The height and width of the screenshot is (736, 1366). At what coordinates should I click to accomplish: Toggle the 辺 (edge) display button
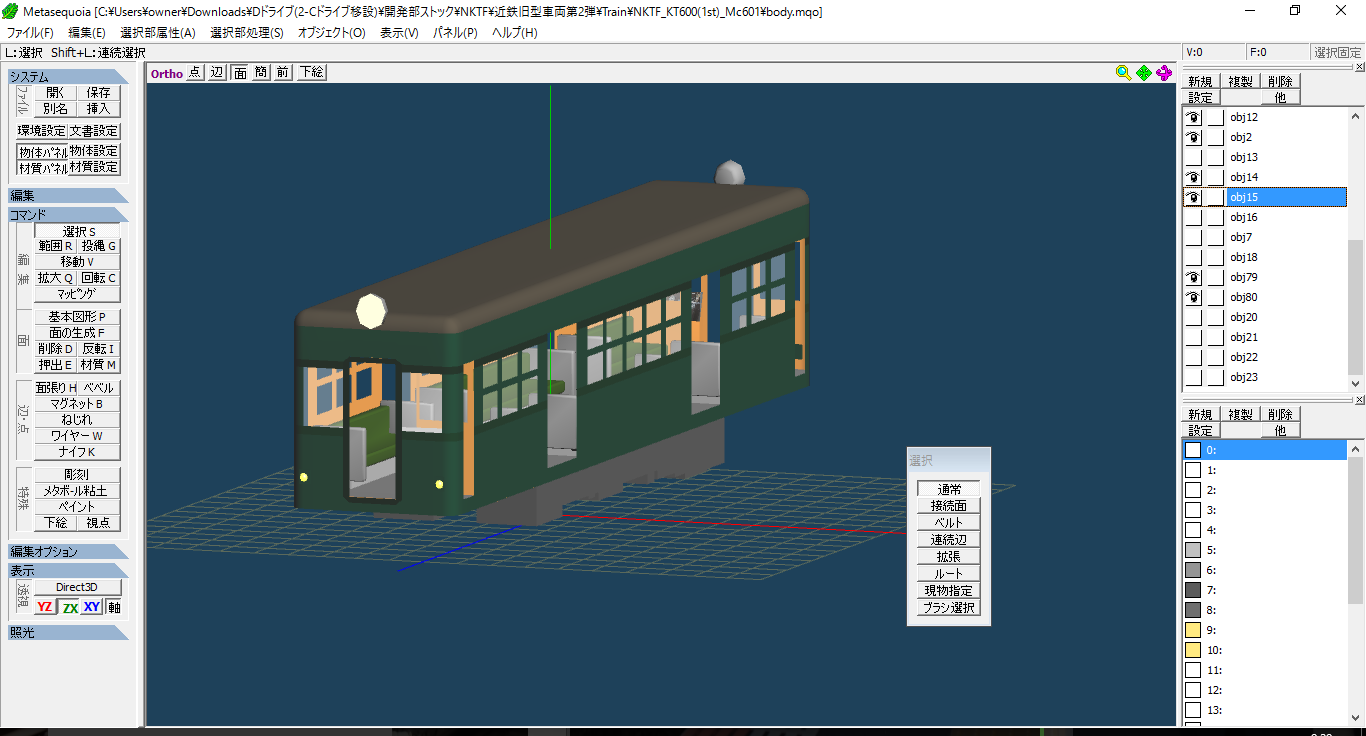(x=217, y=72)
